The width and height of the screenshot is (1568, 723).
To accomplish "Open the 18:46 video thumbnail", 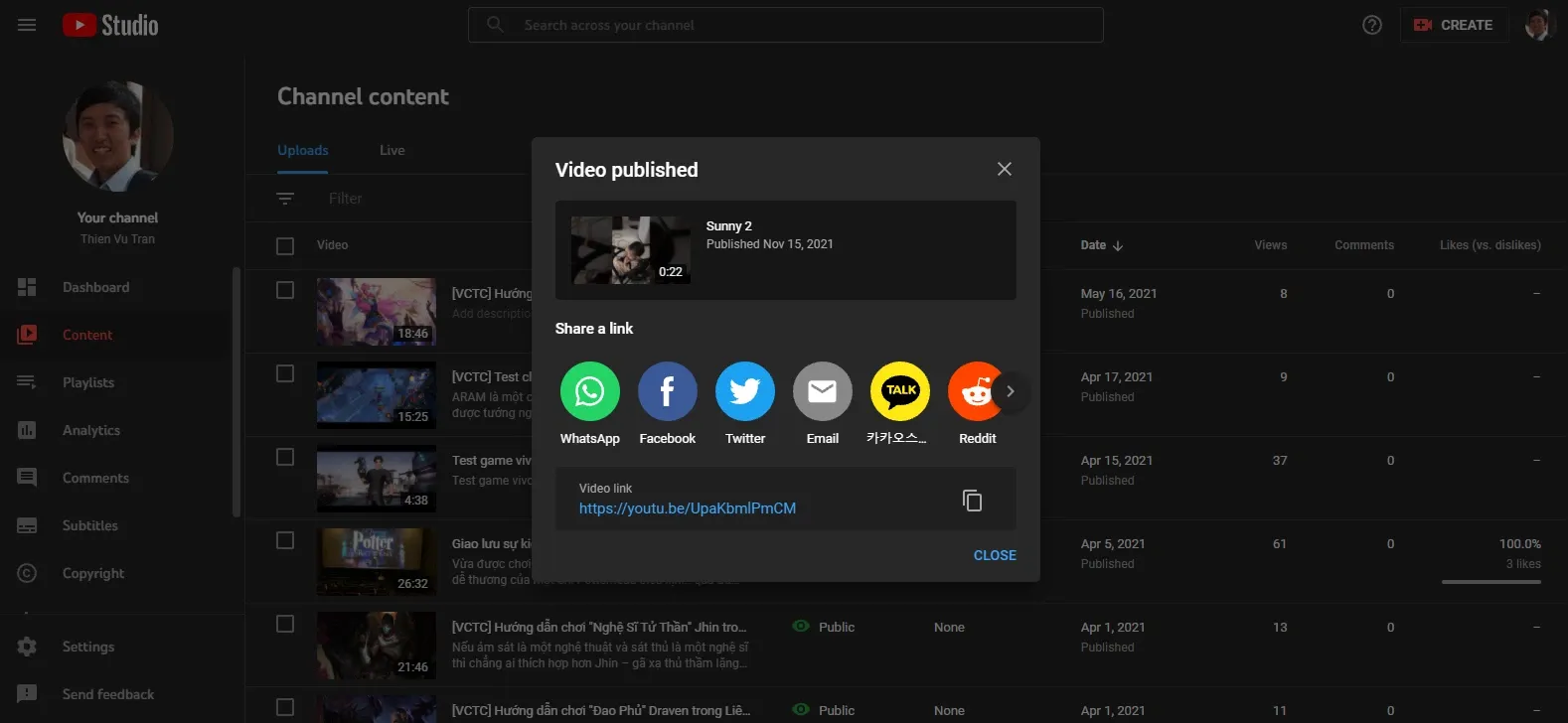I will click(377, 312).
